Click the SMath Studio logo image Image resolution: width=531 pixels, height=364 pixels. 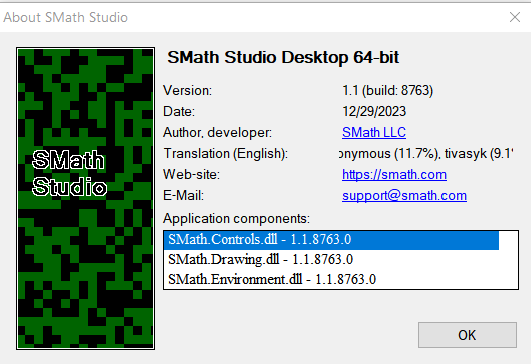coord(85,198)
